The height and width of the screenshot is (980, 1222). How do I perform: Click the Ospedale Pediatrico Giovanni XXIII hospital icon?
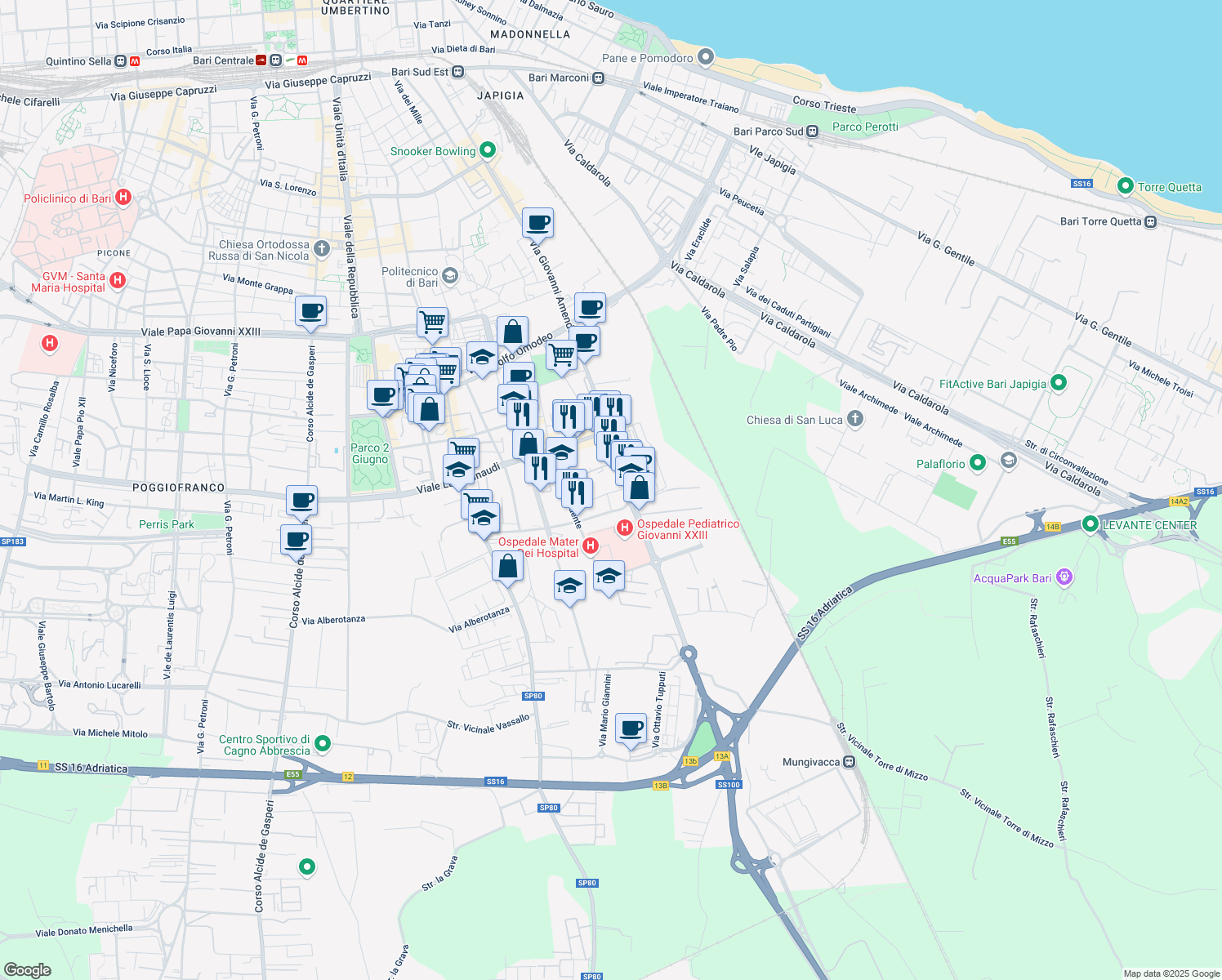pyautogui.click(x=625, y=528)
